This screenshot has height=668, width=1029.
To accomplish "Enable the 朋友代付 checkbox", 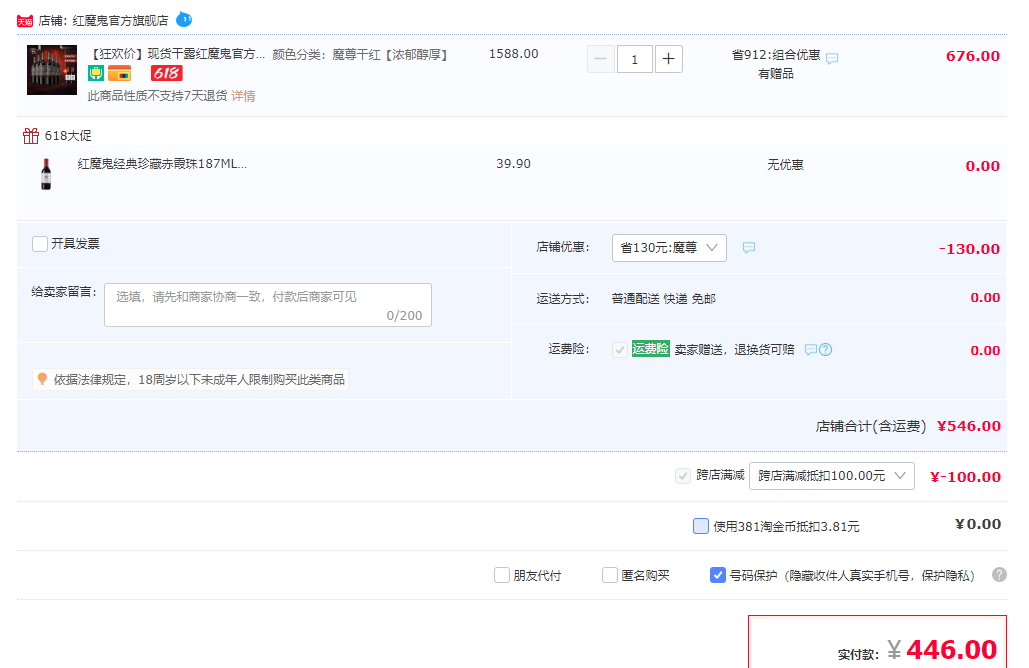I will (x=502, y=575).
